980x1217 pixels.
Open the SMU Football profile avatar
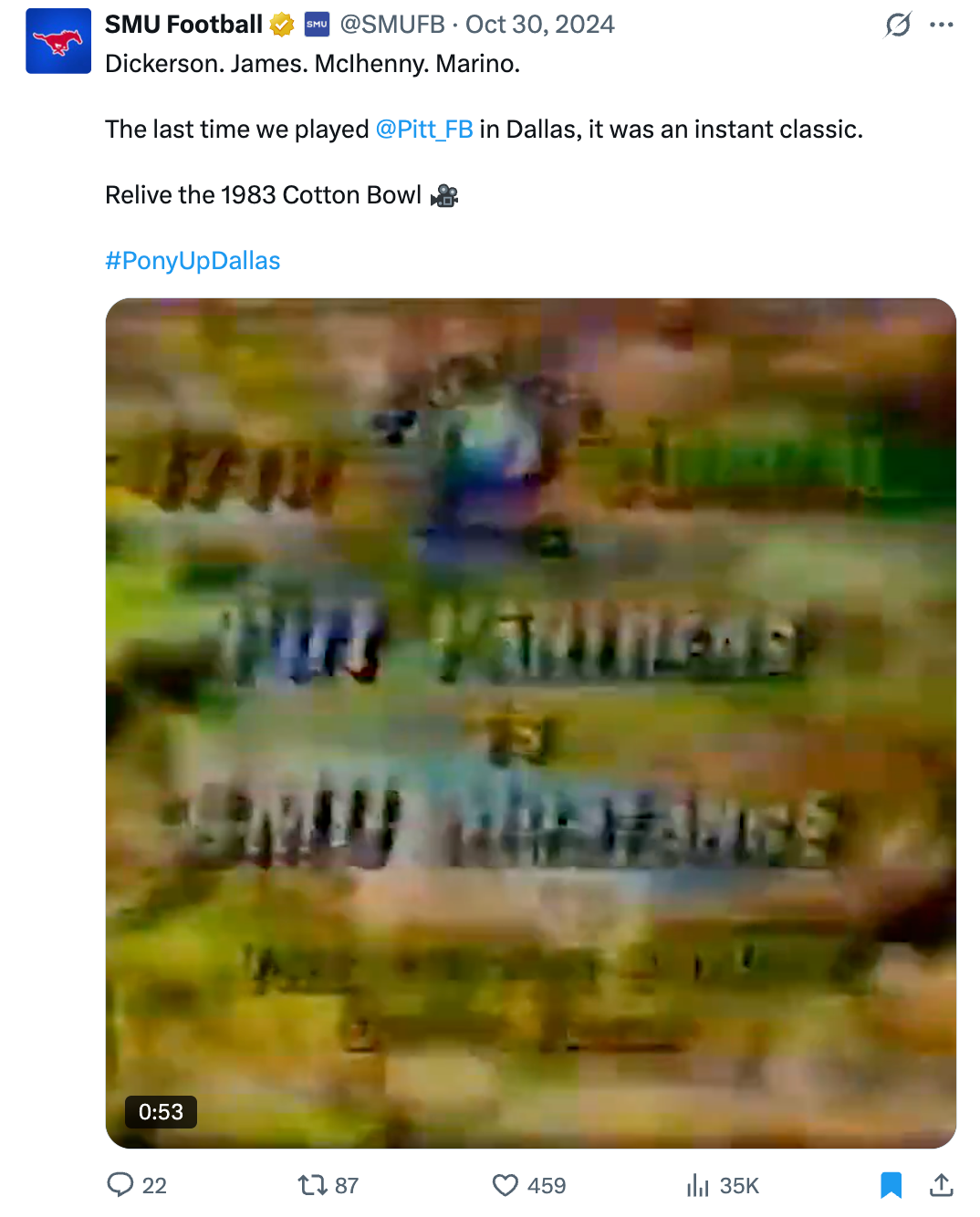(x=58, y=41)
